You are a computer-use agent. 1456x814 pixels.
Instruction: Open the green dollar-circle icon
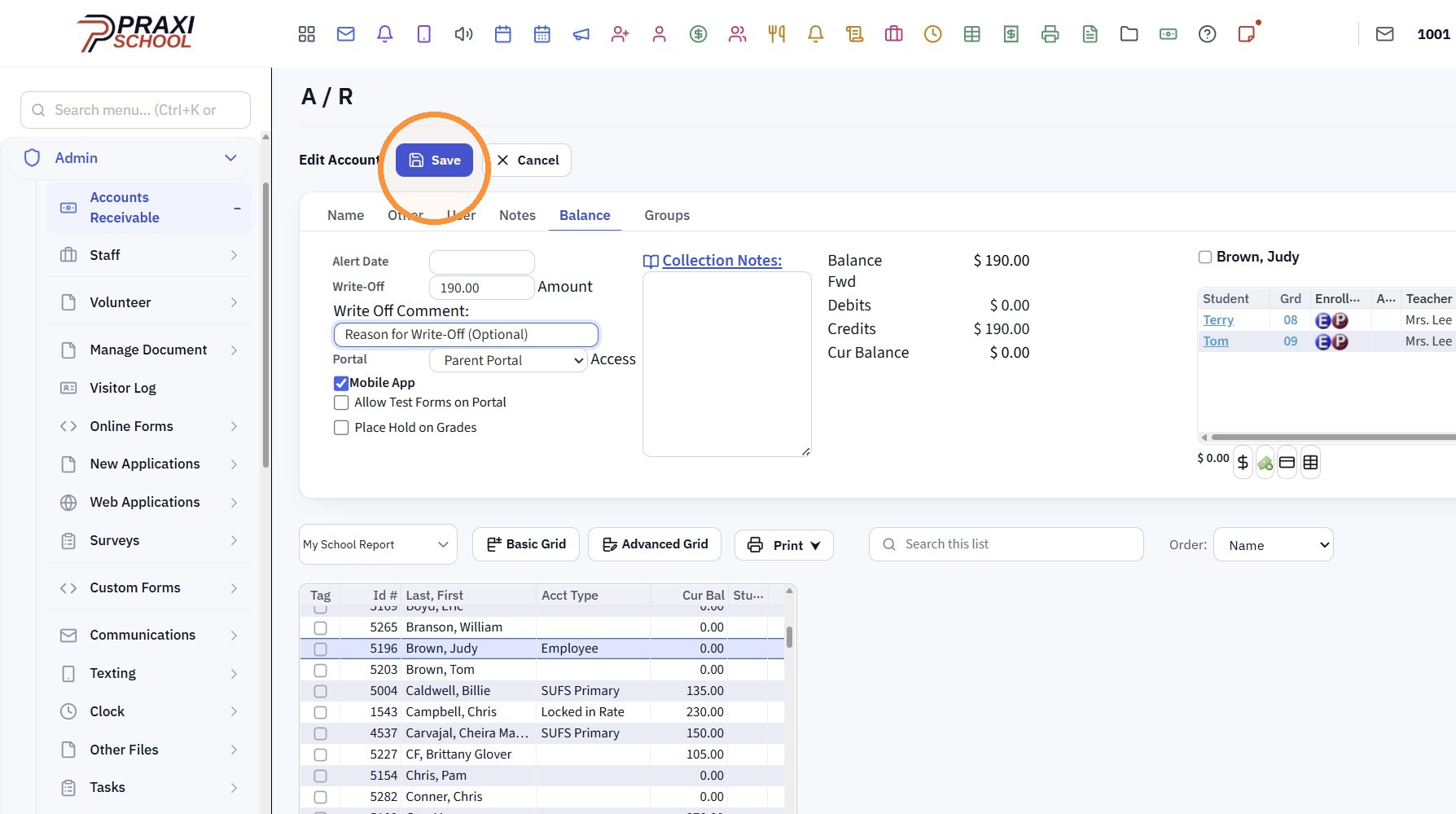click(699, 34)
